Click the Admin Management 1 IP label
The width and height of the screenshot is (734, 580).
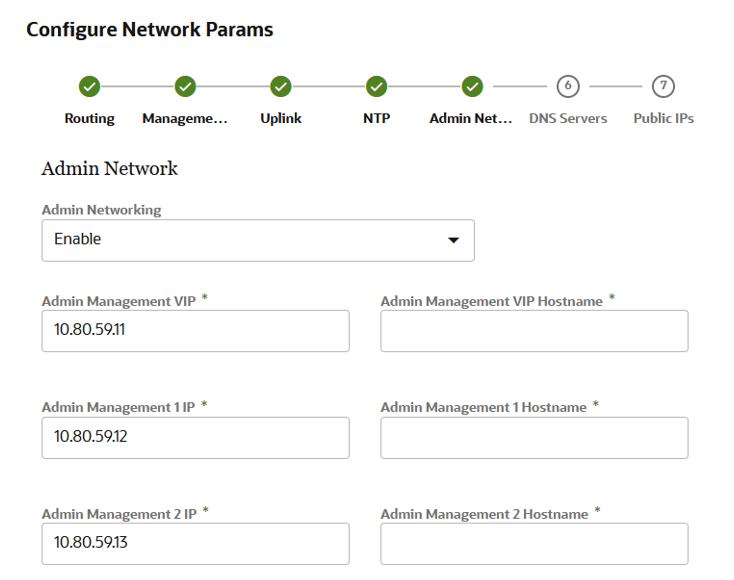pos(118,407)
